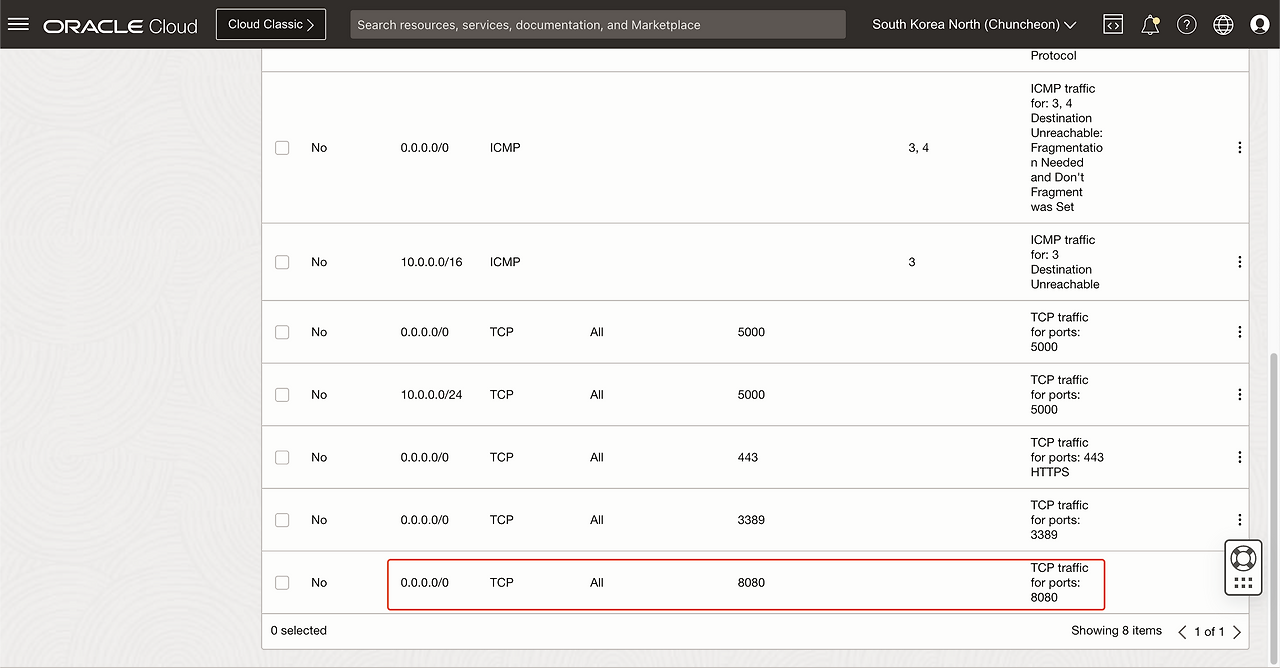The height and width of the screenshot is (668, 1280).
Task: Click the Cloud Classic button
Action: tap(270, 25)
